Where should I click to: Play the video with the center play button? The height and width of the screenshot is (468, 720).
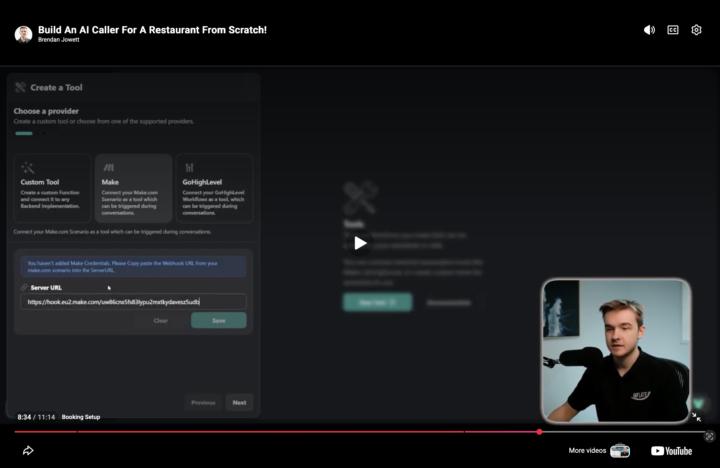coord(360,243)
